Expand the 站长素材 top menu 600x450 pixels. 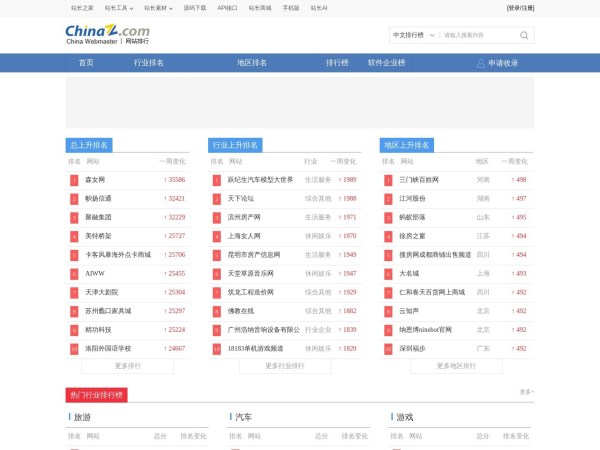point(159,7)
